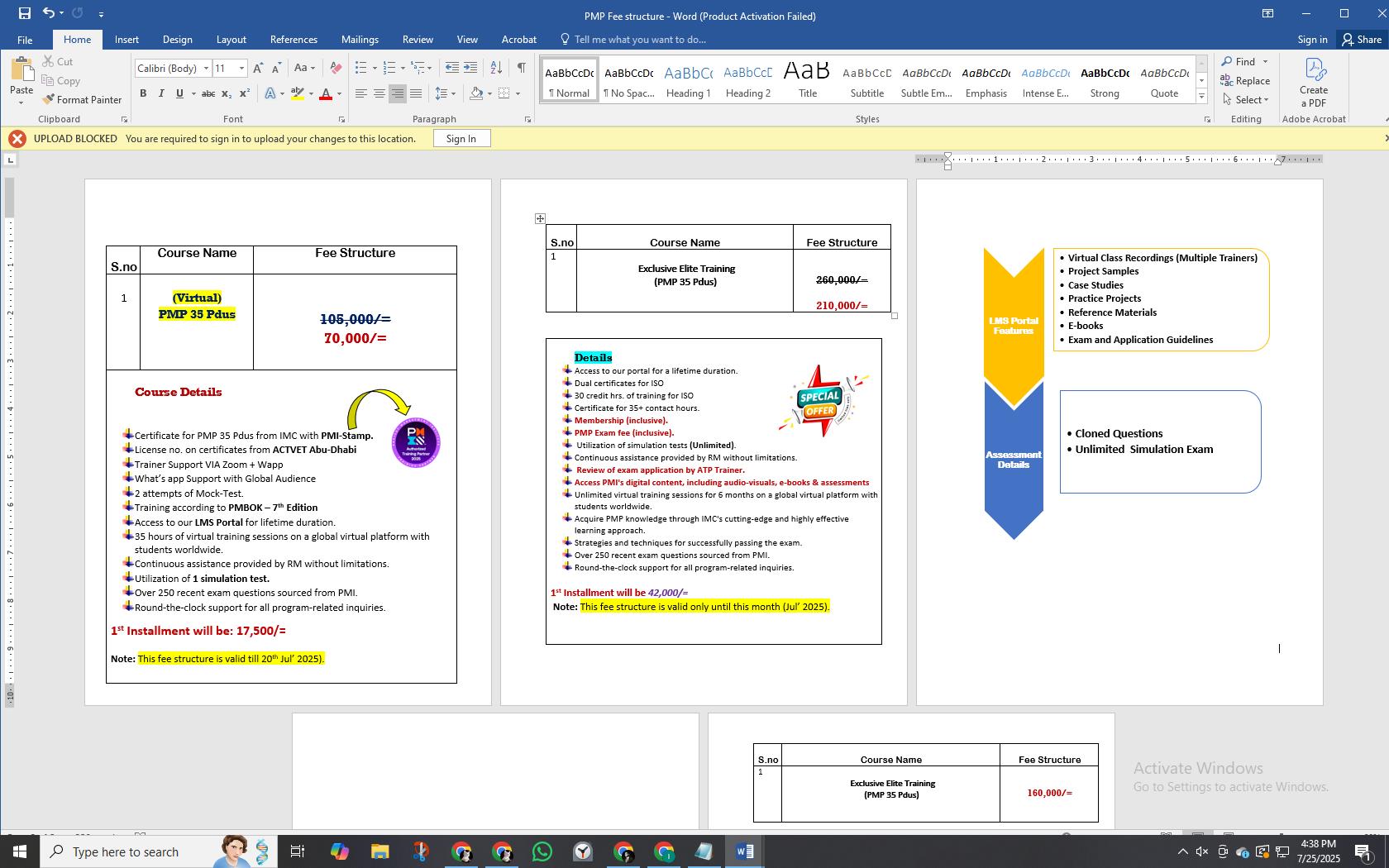Set paragraph alignment to center

pyautogui.click(x=379, y=93)
